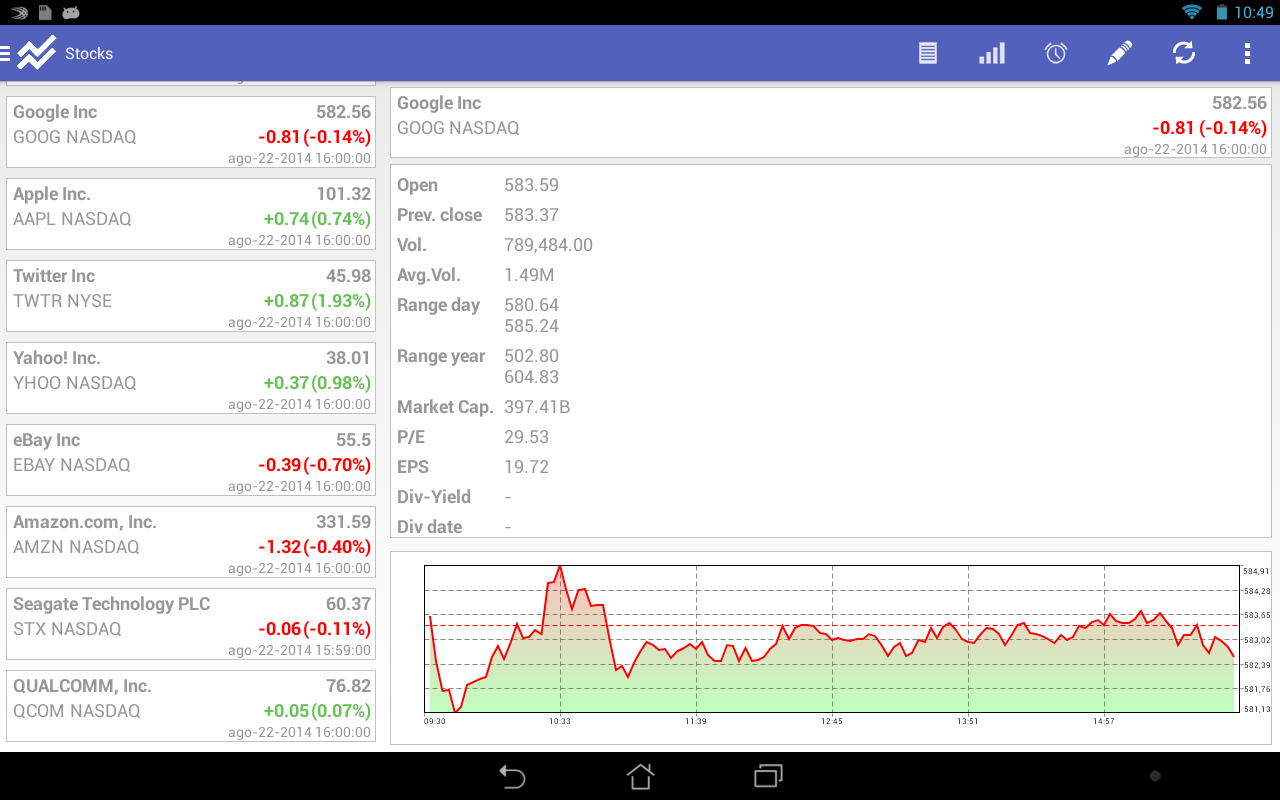1280x800 pixels.
Task: Select the Twitter Inc stock row
Action: coord(191,296)
